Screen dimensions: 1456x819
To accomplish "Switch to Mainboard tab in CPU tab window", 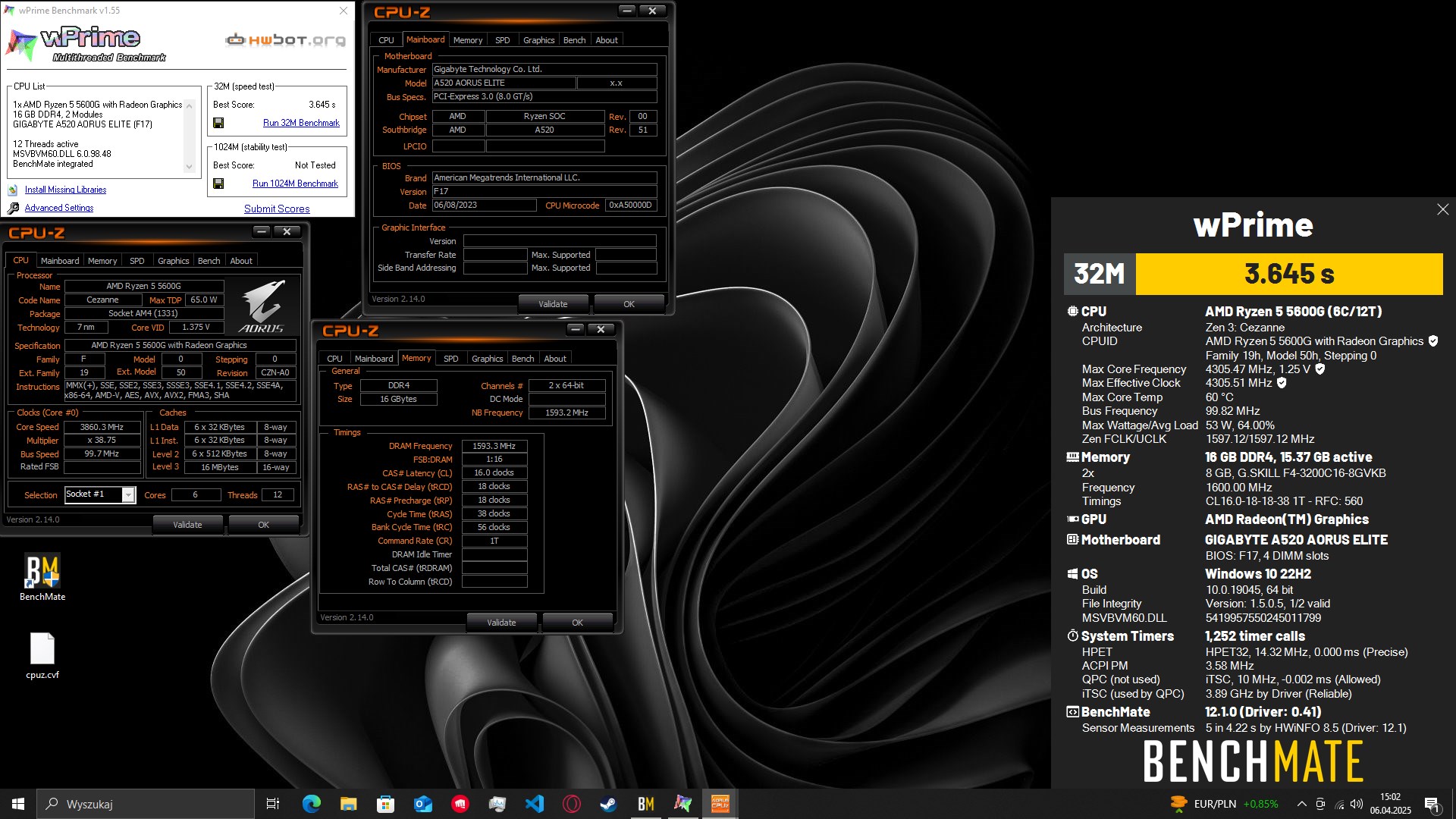I will 60,261.
